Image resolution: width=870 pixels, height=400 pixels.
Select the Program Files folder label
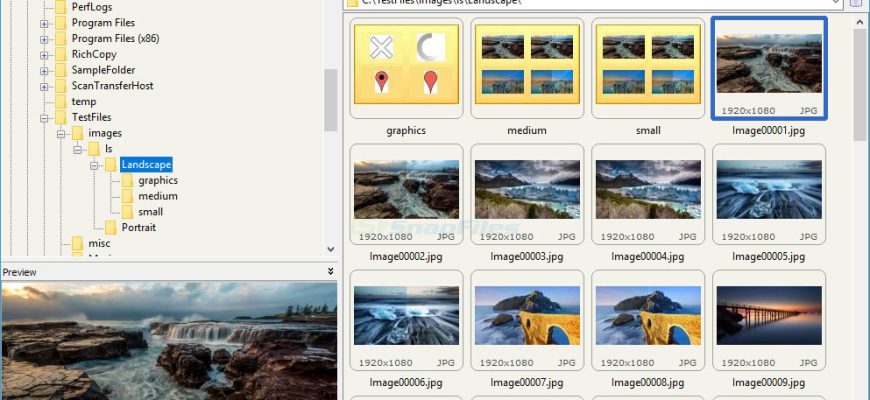pyautogui.click(x=103, y=23)
